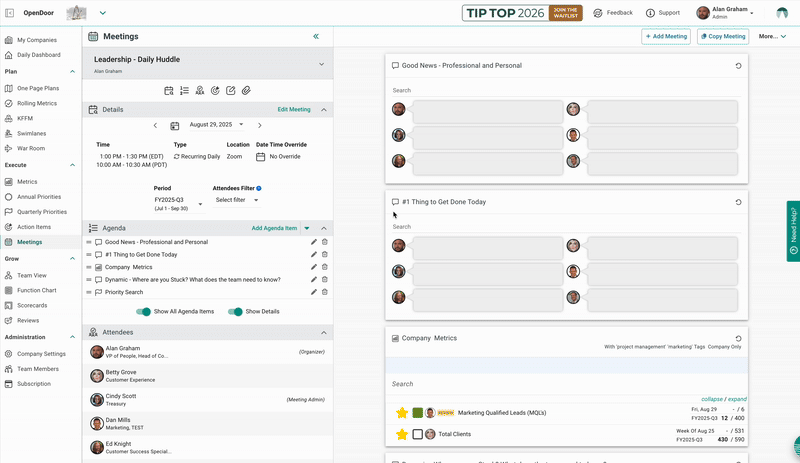Navigate to Scorecards in the sidebar
The height and width of the screenshot is (463, 800).
coord(32,306)
